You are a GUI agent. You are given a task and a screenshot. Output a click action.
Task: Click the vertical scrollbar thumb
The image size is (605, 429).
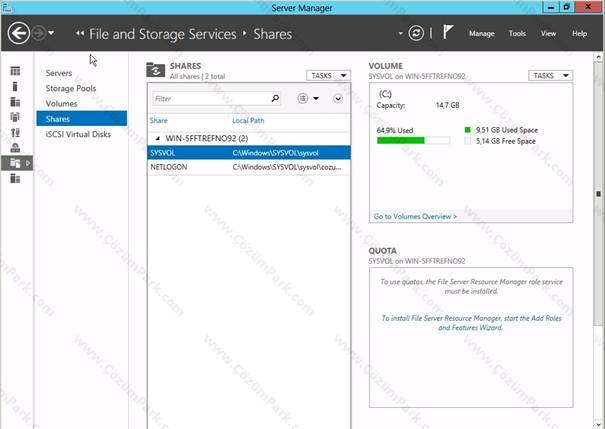[x=598, y=194]
